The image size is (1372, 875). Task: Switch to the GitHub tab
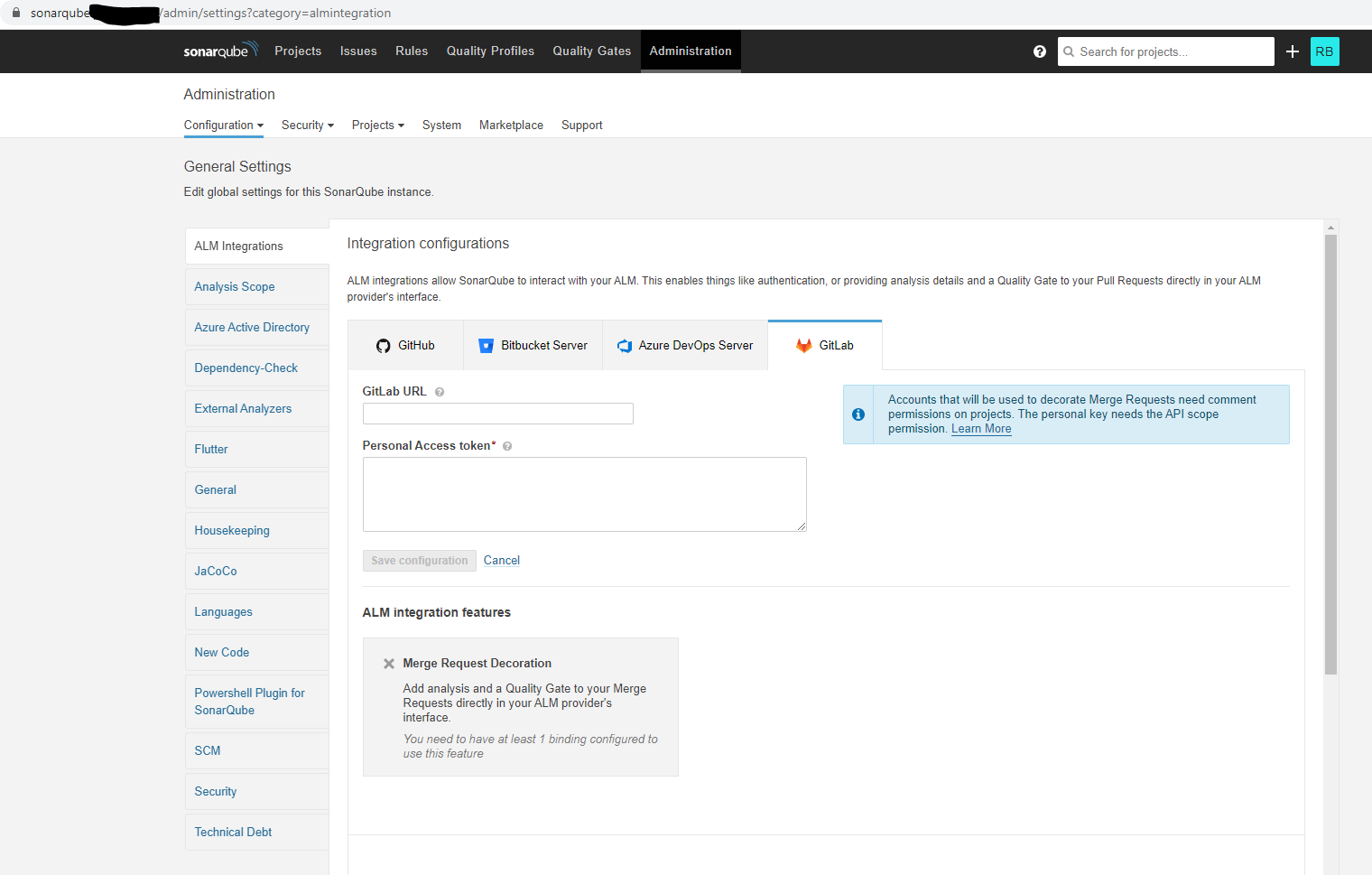click(x=405, y=346)
